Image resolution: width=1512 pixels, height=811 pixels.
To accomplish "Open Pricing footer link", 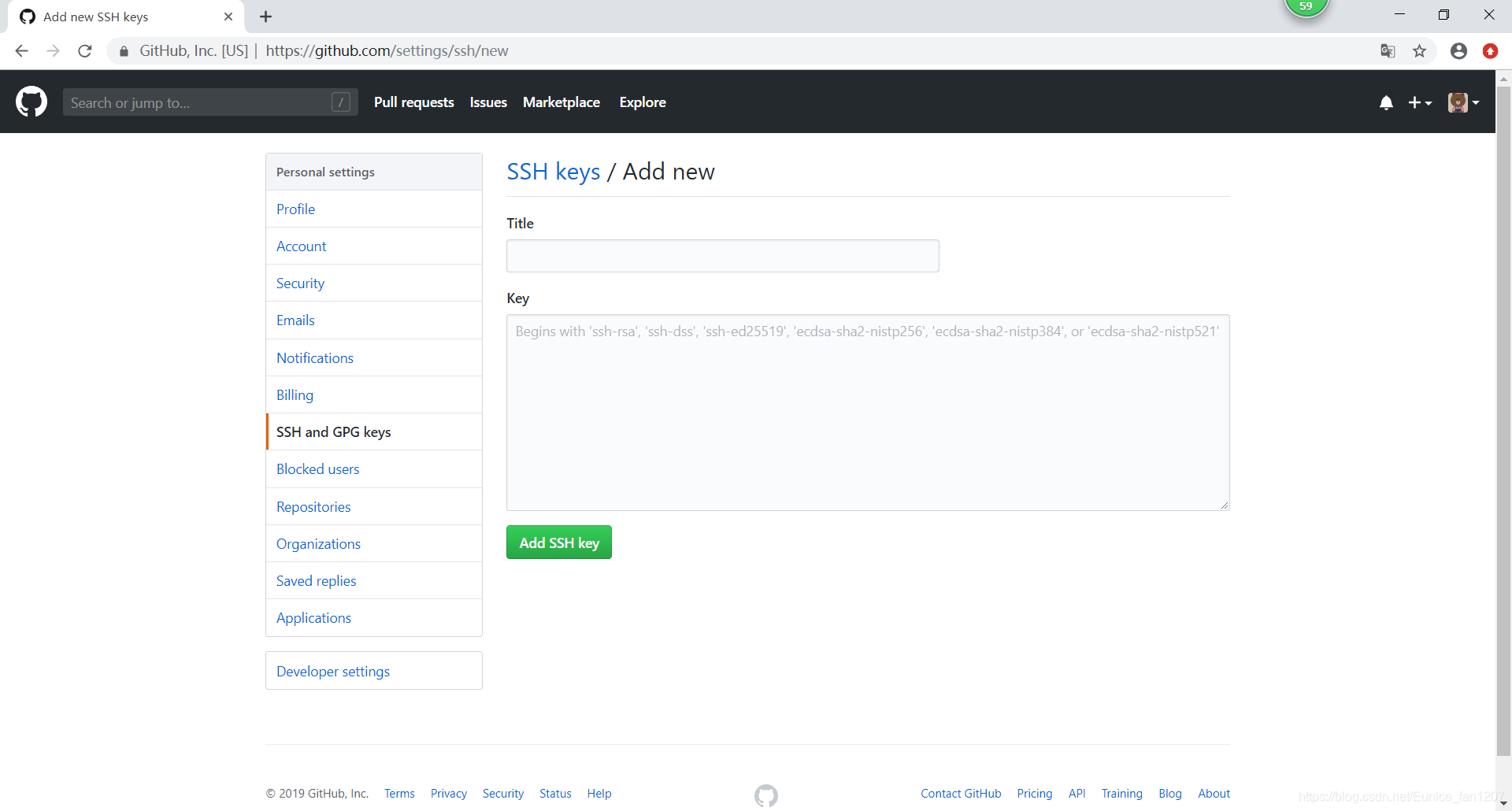I will (x=1035, y=794).
